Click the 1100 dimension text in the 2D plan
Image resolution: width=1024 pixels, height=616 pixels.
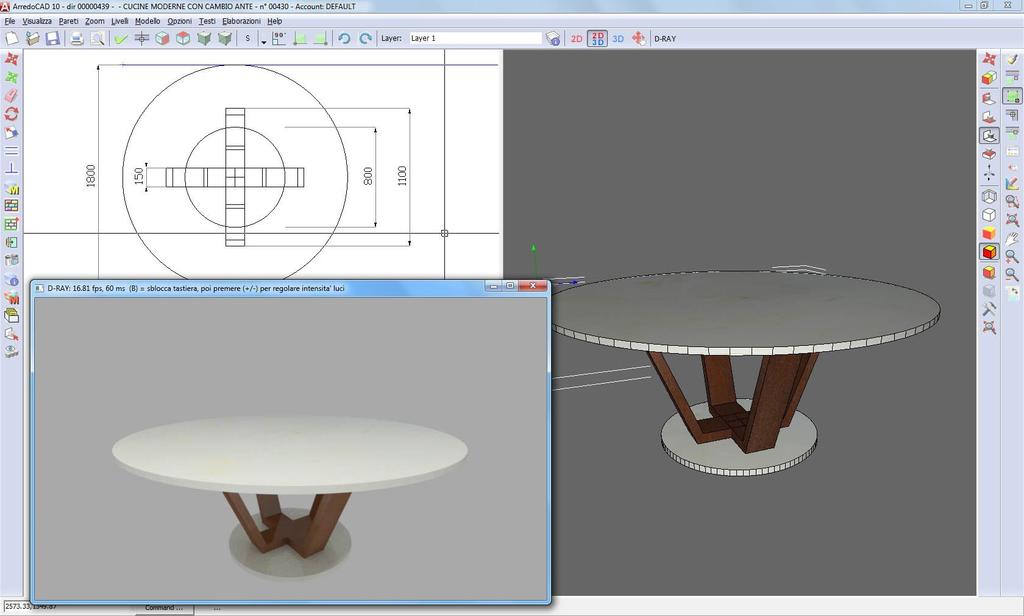(x=402, y=176)
